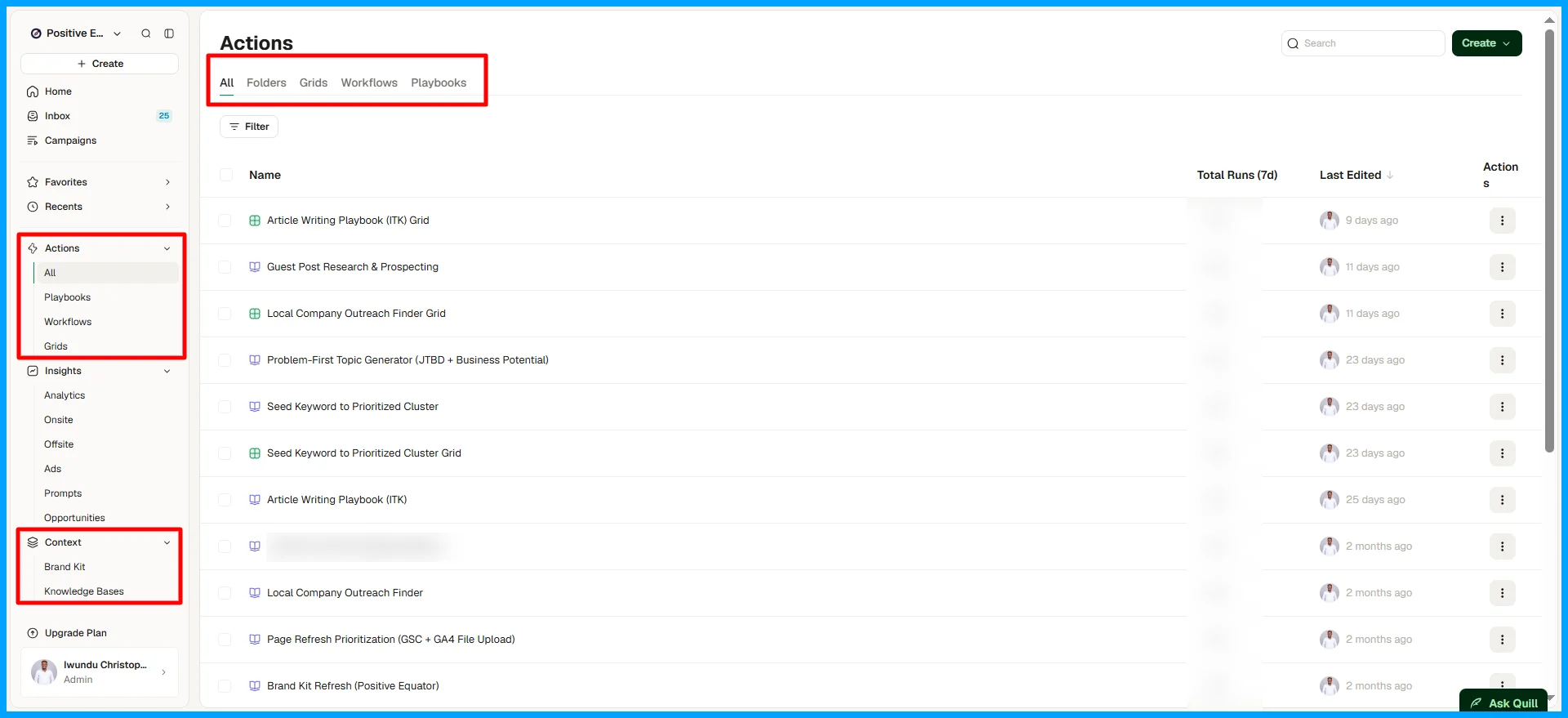Screen dimensions: 1568x718
Task: Open Iwundu Christop... Admin profile card
Action: (100, 672)
